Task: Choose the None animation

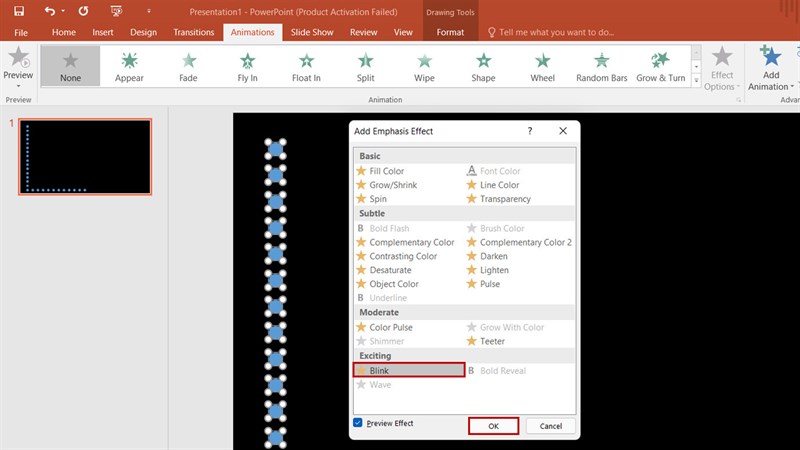Action: pos(70,66)
